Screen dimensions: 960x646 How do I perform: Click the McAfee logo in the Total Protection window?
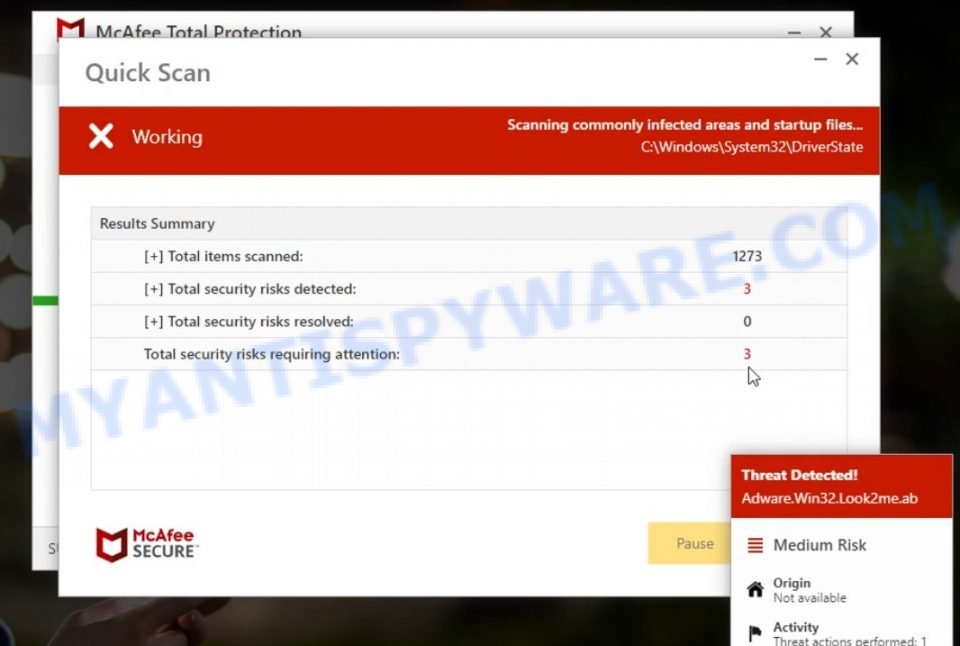pyautogui.click(x=70, y=28)
